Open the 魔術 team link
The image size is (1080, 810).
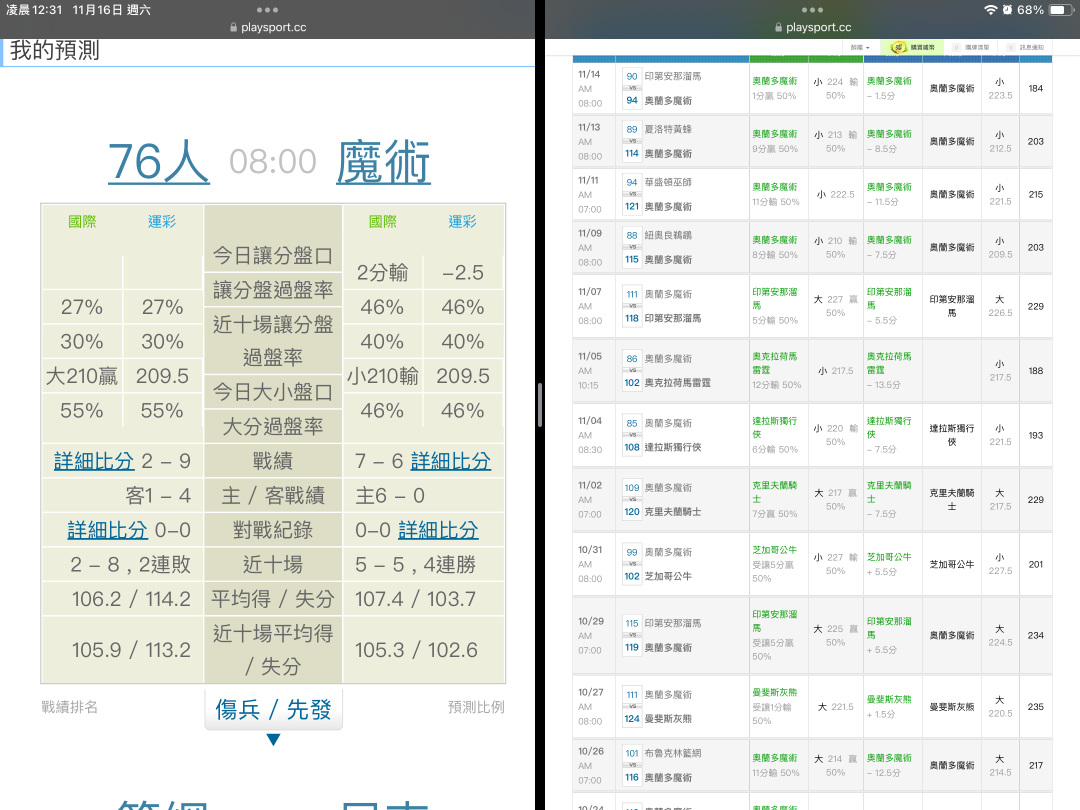click(384, 163)
